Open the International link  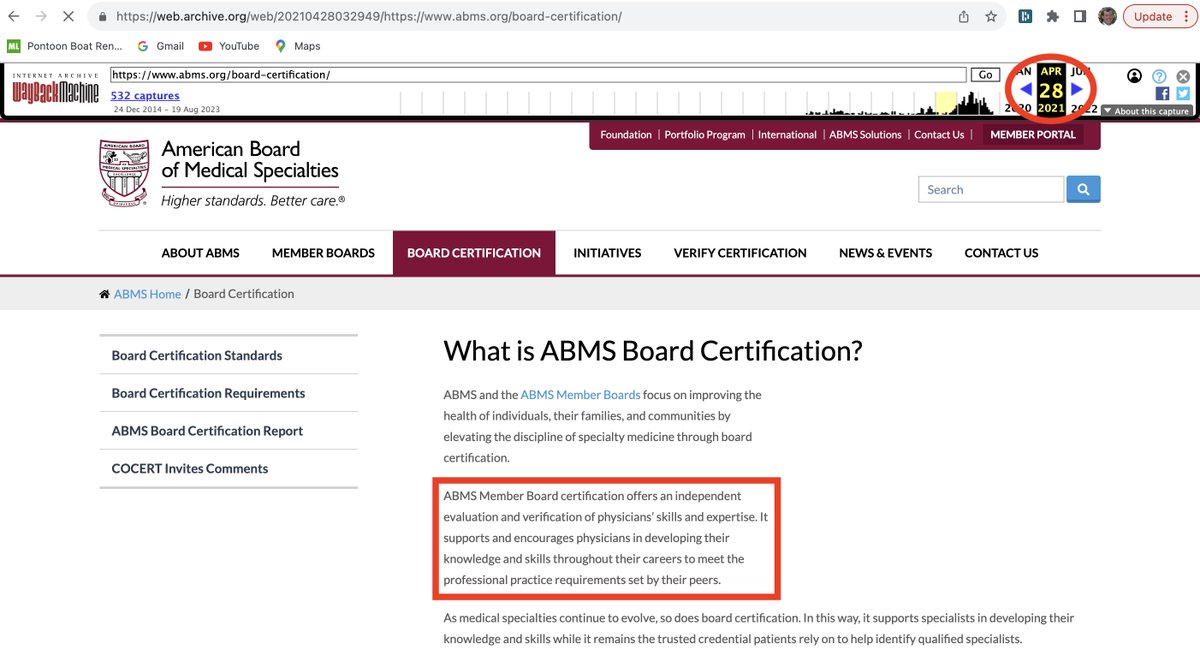click(787, 135)
